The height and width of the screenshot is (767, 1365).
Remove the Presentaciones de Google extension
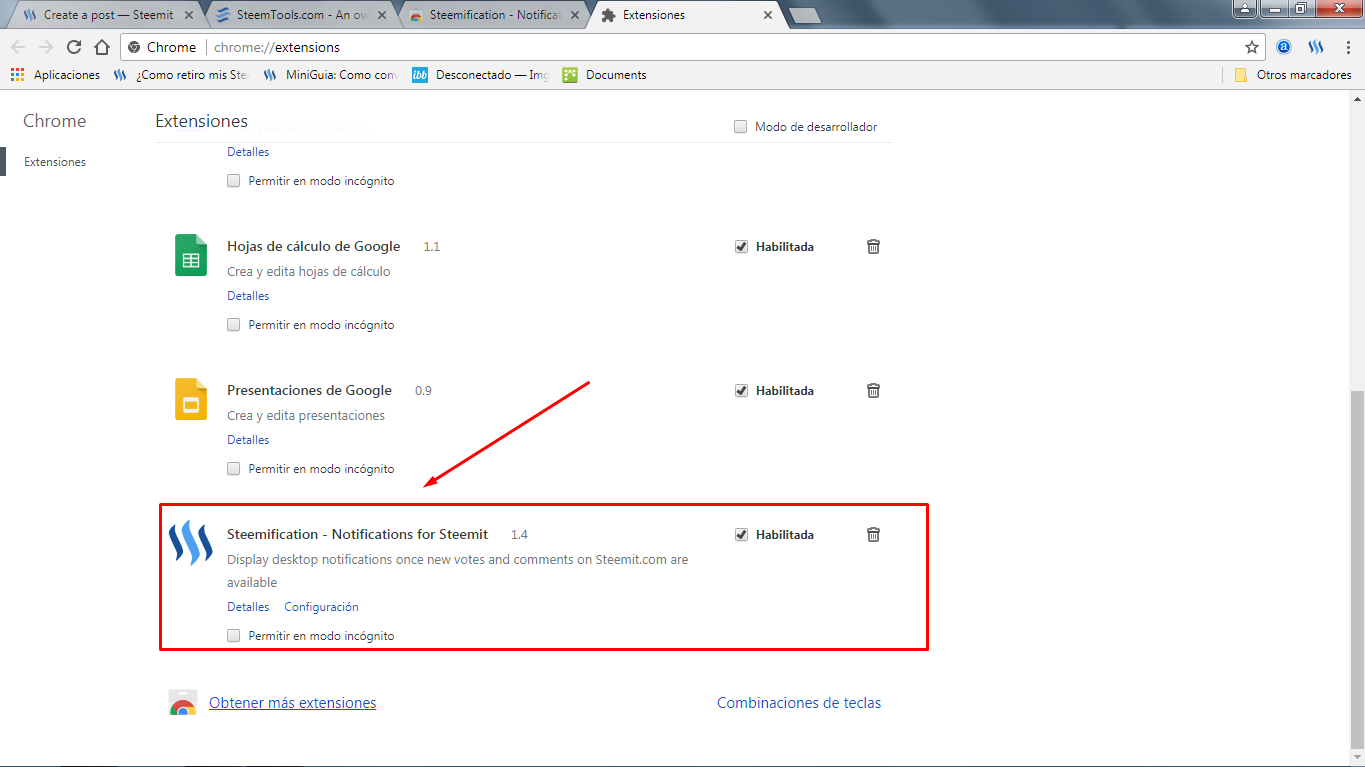873,390
